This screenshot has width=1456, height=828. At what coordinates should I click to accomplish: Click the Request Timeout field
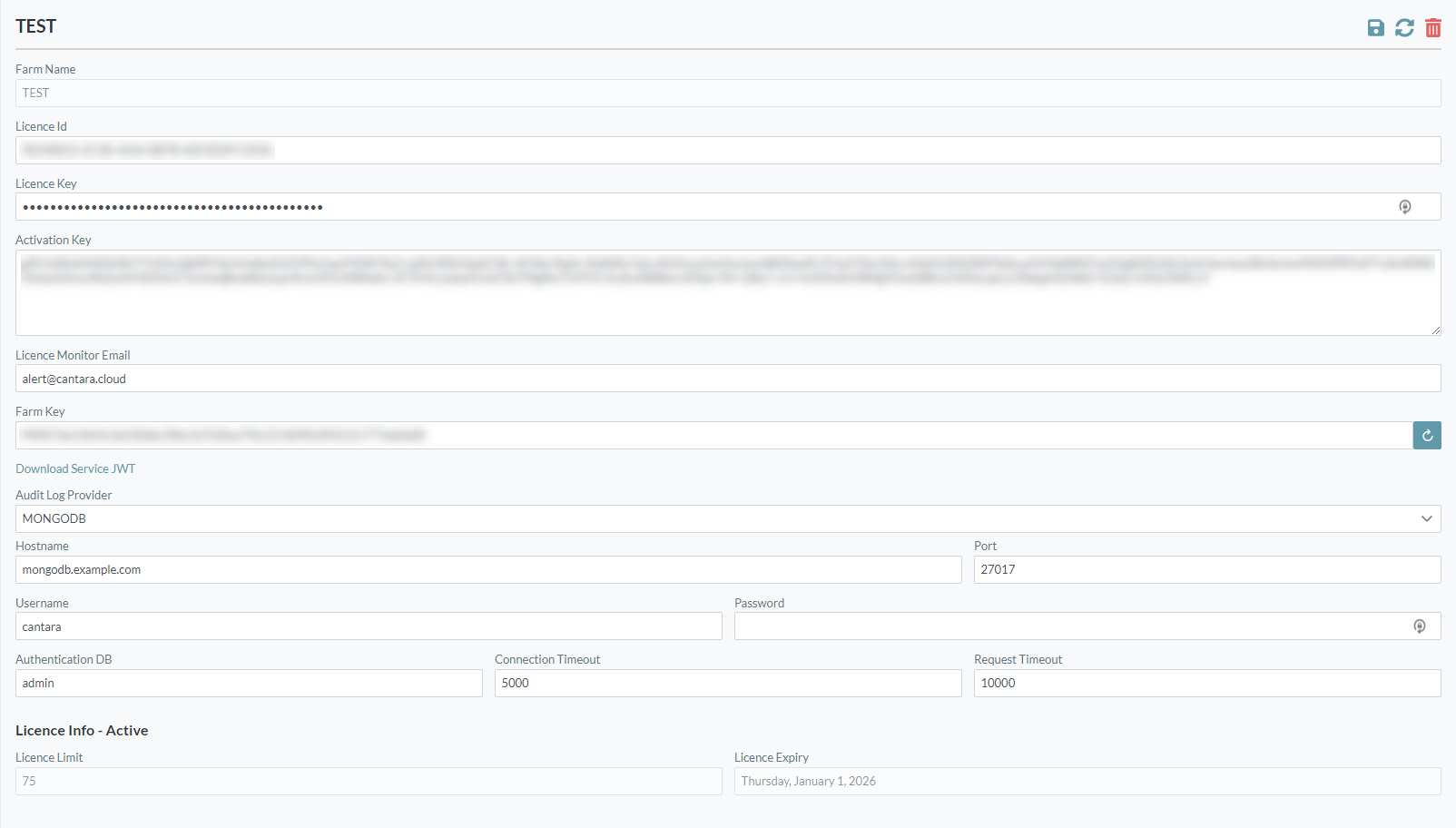click(1206, 683)
